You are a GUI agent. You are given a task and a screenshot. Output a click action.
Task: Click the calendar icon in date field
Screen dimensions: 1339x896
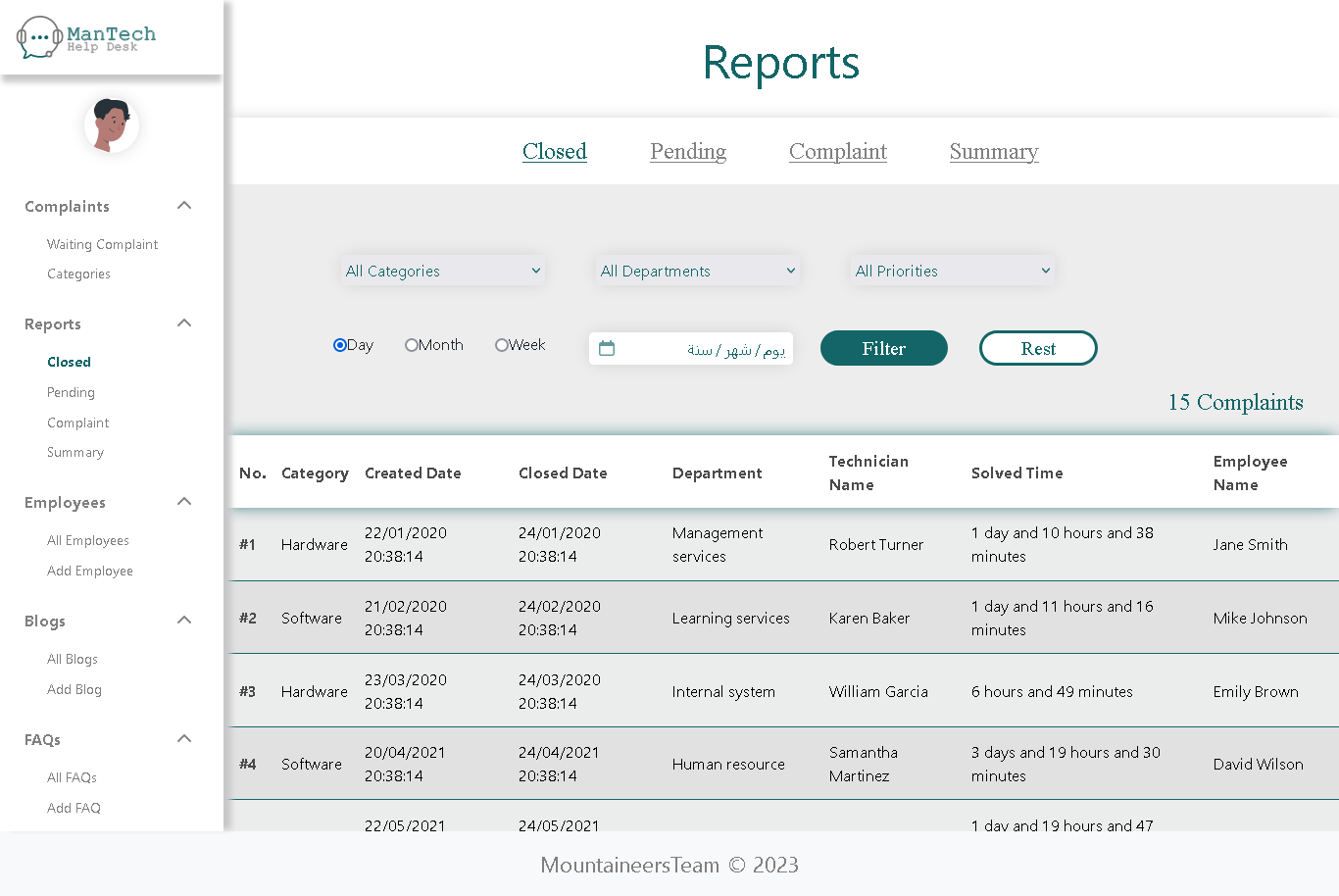pos(607,349)
